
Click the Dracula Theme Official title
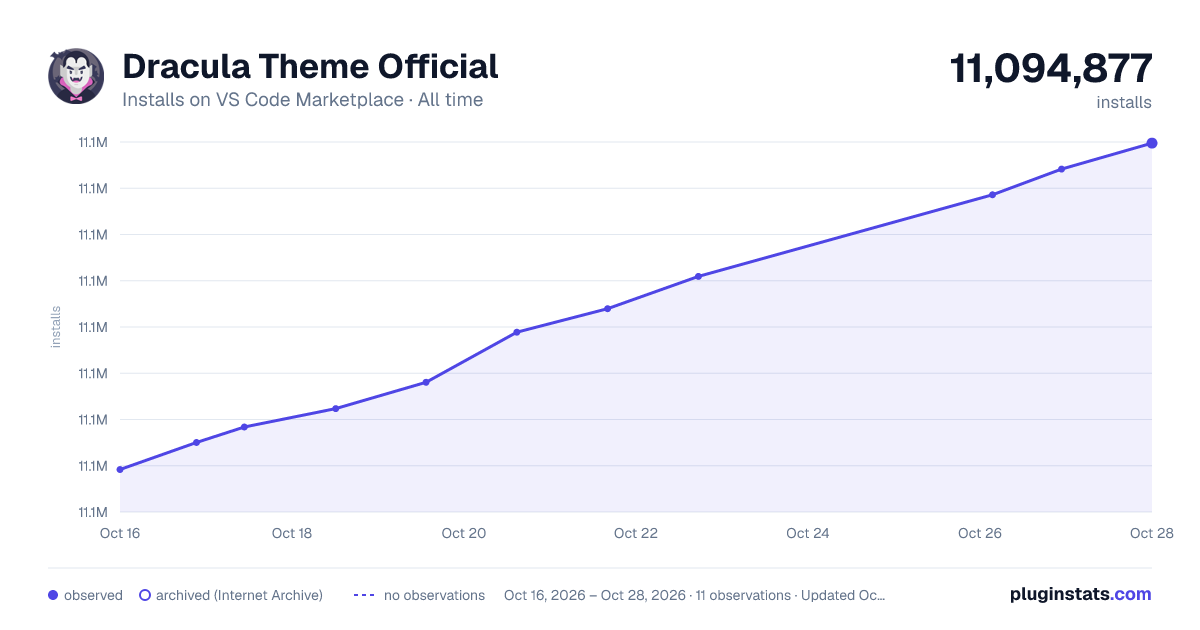[310, 67]
